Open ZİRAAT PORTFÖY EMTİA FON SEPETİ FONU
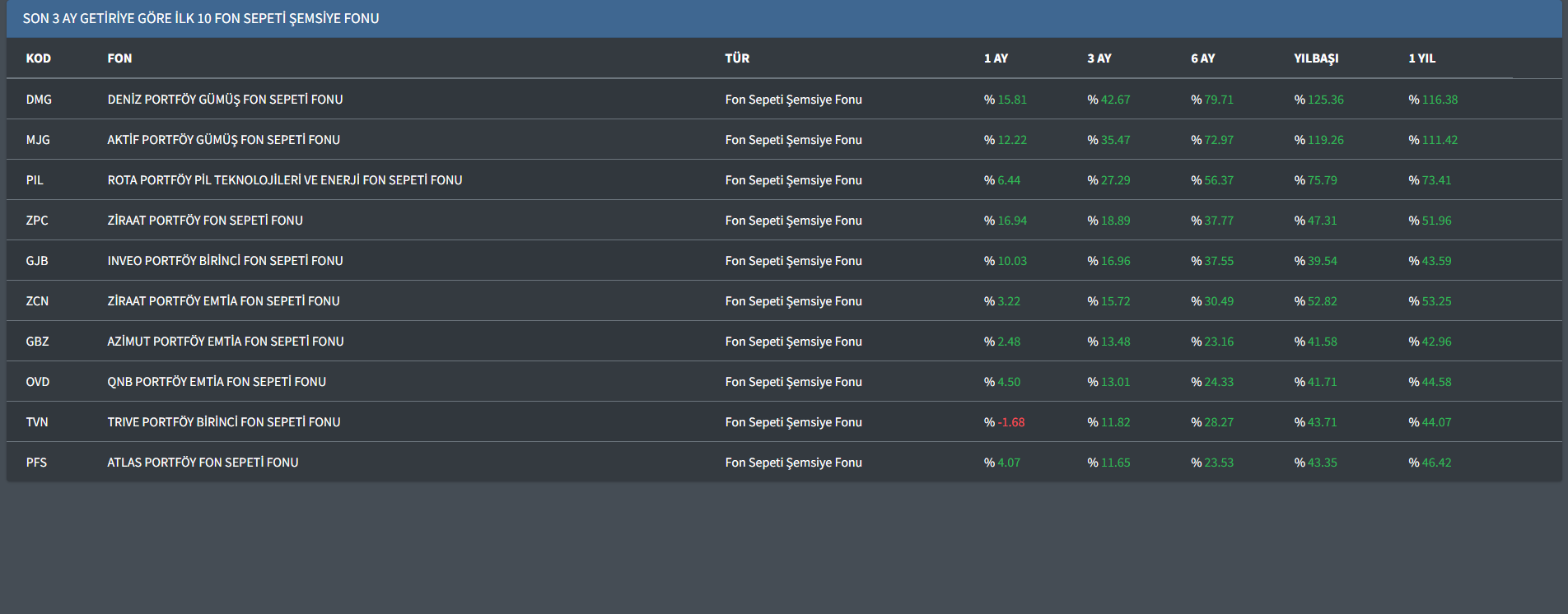This screenshot has width=1568, height=614. click(x=223, y=301)
